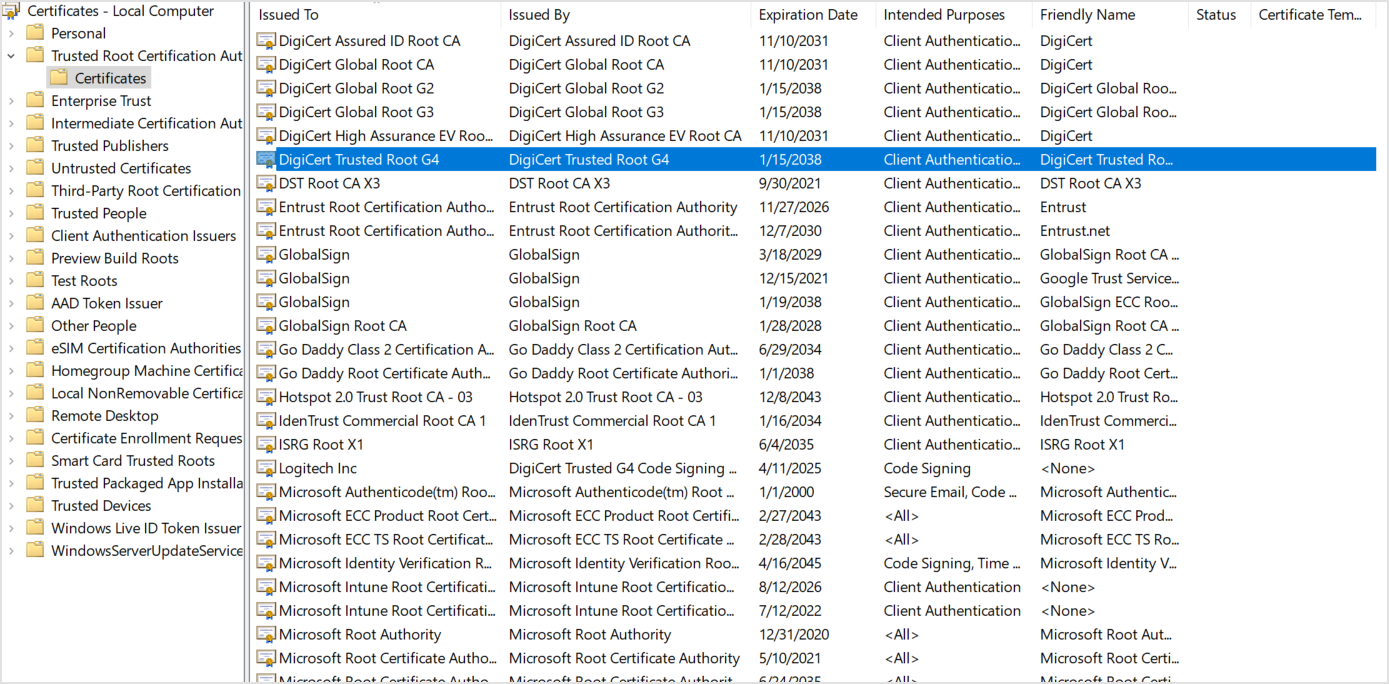Select the ISRG Root X1 certificate icon
The height and width of the screenshot is (684, 1389).
pyautogui.click(x=266, y=444)
